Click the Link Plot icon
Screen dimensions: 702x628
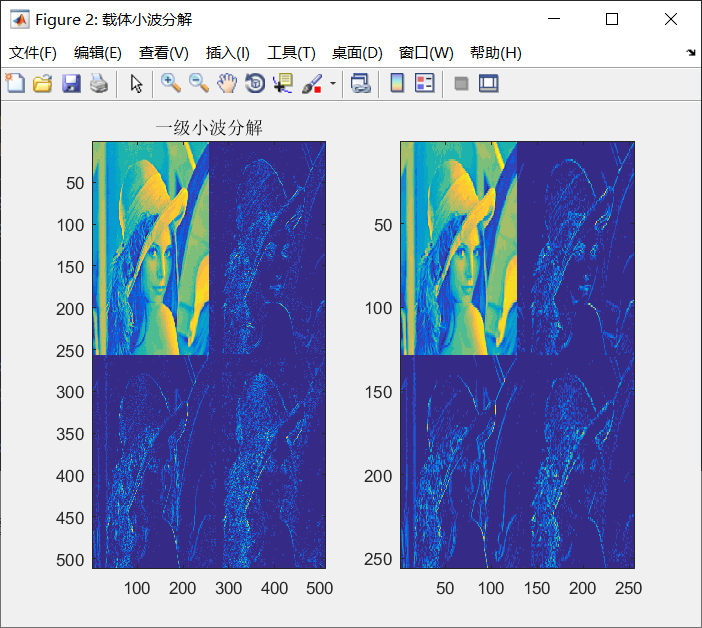[360, 84]
